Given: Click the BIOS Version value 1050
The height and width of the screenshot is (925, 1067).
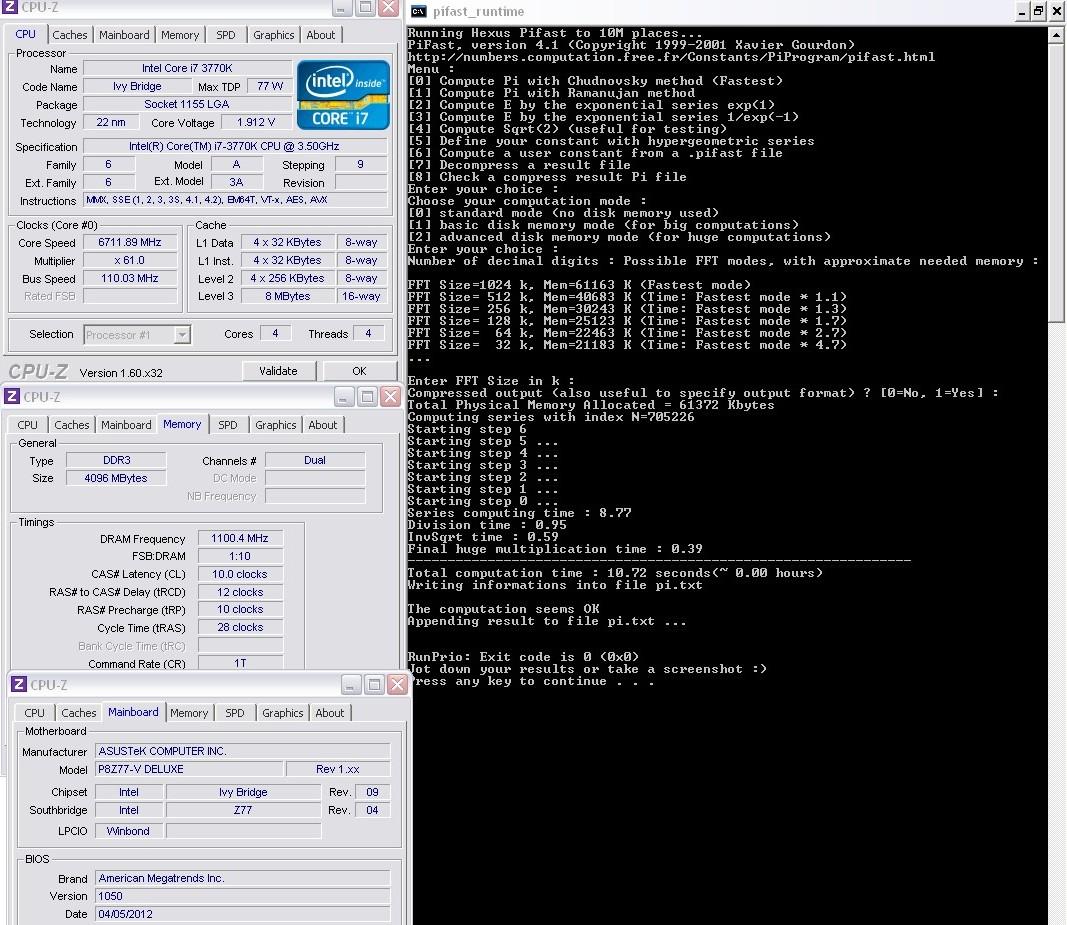Looking at the screenshot, I should 242,896.
